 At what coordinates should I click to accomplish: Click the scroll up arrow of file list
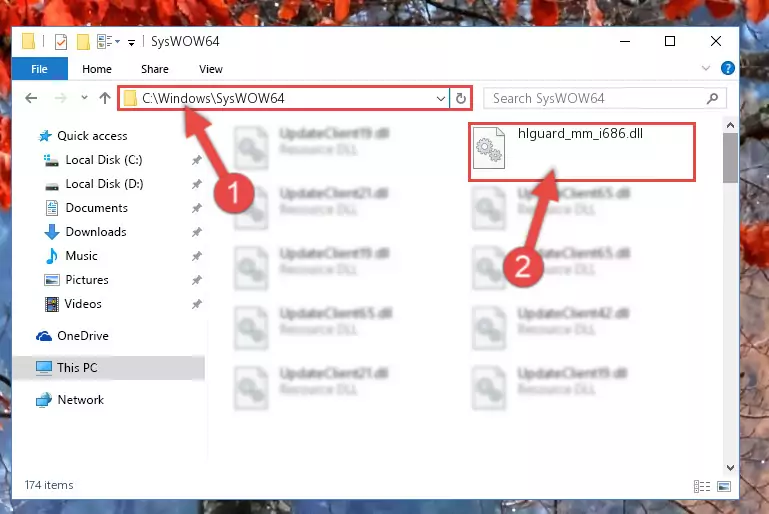[x=730, y=125]
